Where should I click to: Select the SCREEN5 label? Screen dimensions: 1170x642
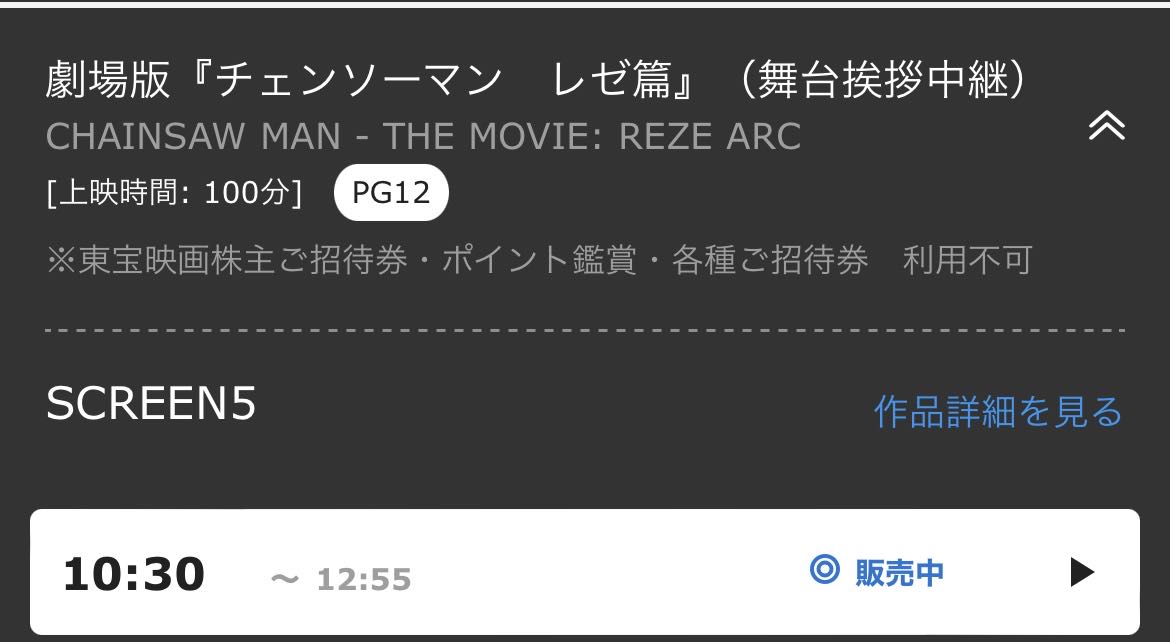151,404
